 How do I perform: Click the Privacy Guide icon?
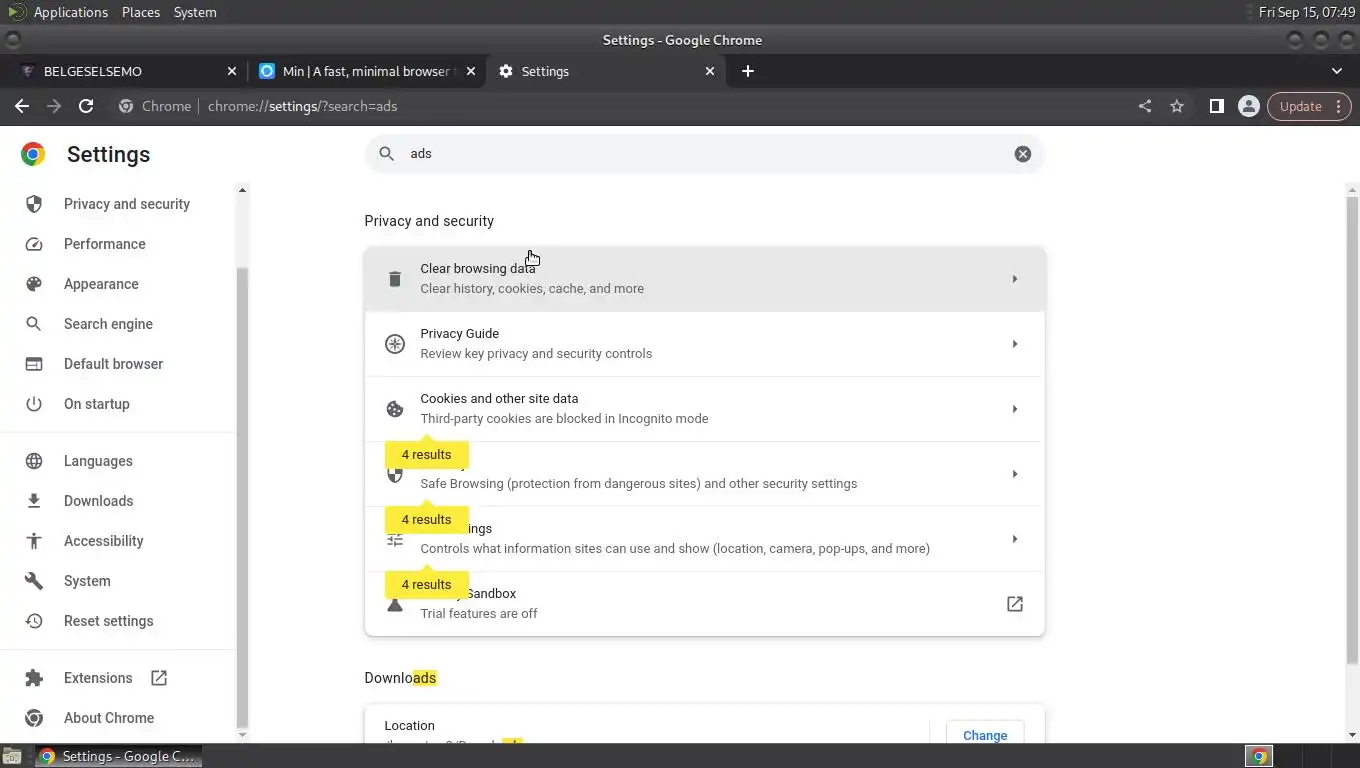click(395, 344)
